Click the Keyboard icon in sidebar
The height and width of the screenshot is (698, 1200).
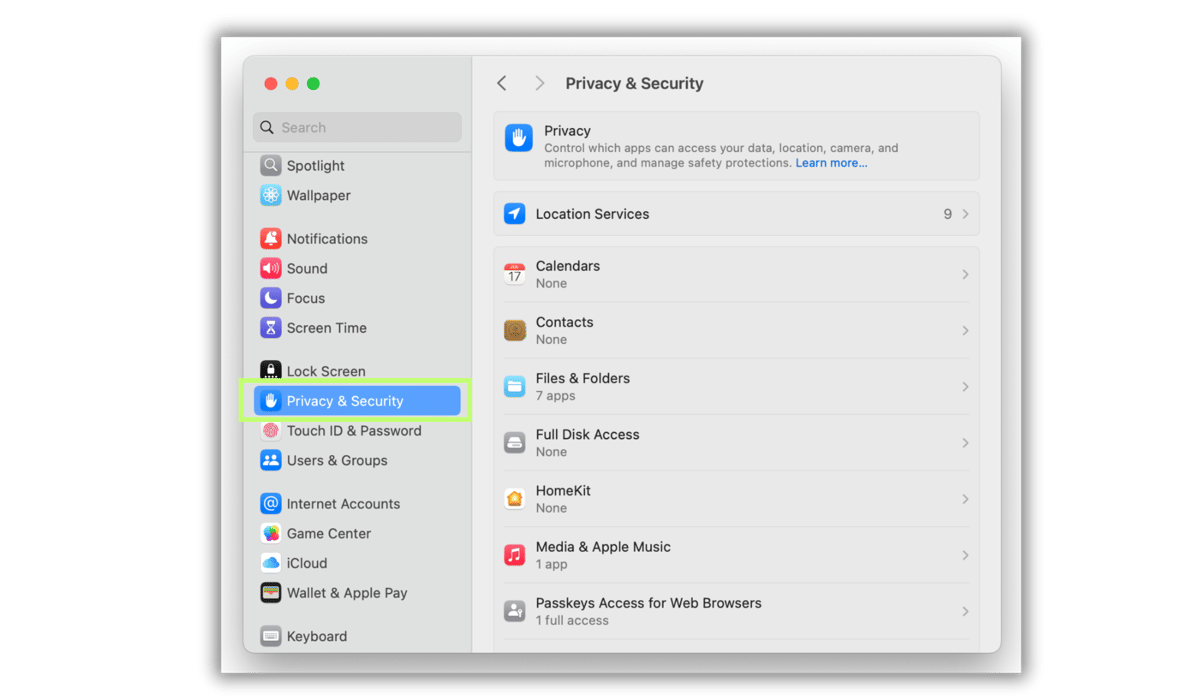coord(270,636)
